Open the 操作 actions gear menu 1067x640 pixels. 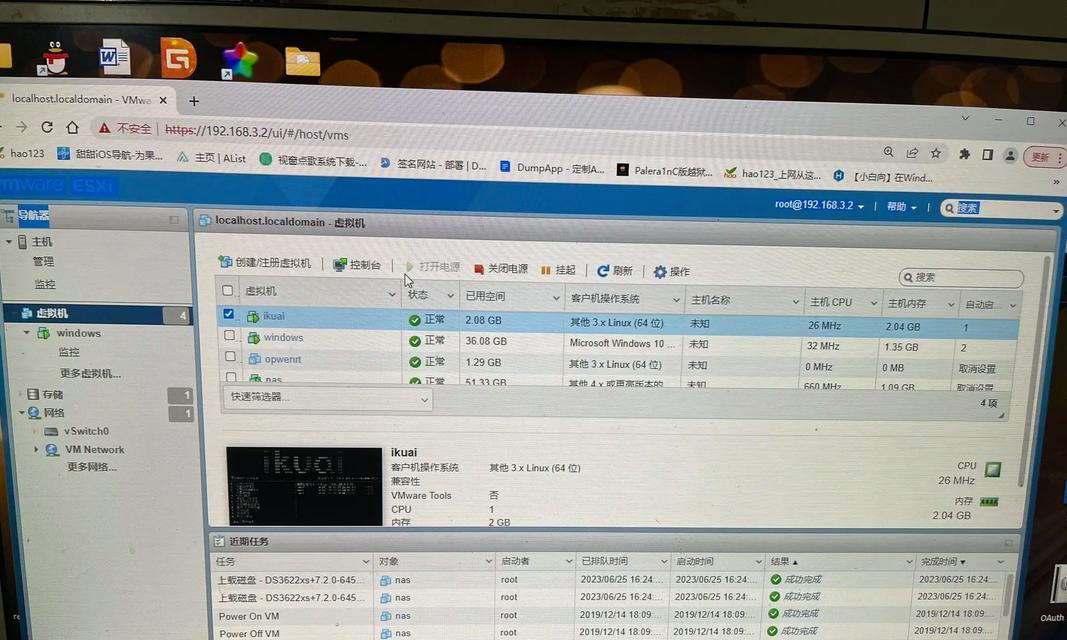(672, 271)
